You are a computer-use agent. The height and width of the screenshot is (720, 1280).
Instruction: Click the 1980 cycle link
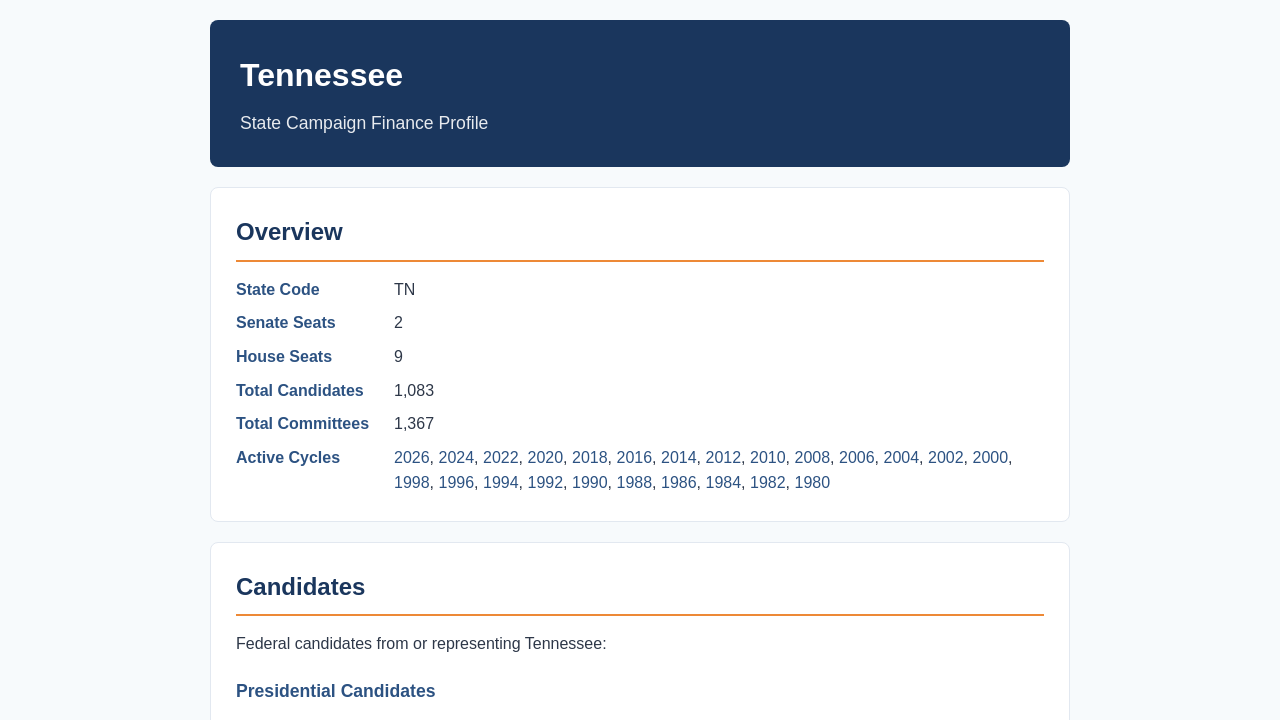click(x=812, y=483)
